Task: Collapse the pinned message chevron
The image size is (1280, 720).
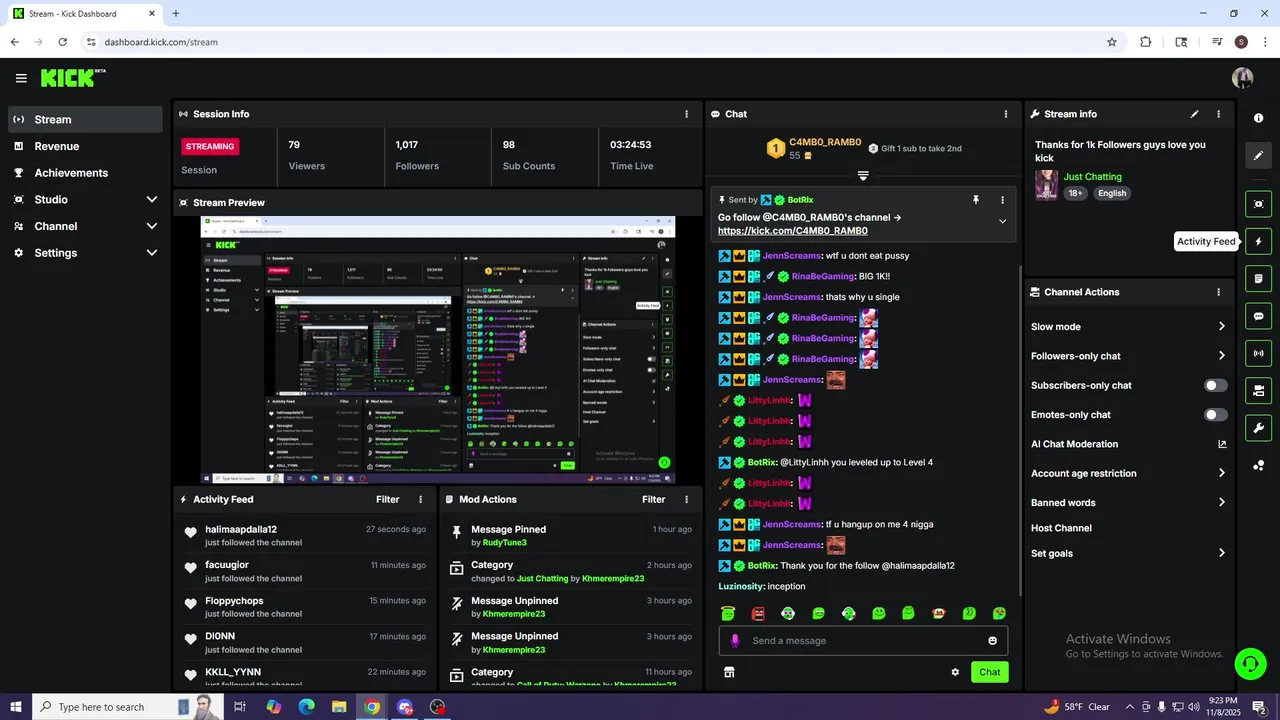Action: 1002,221
